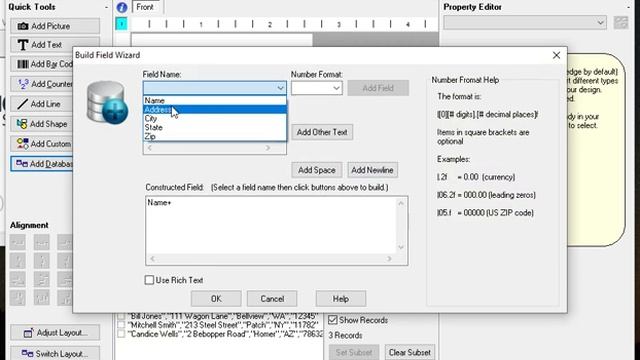Switch to the Front tab
The width and height of the screenshot is (640, 360).
click(x=145, y=7)
